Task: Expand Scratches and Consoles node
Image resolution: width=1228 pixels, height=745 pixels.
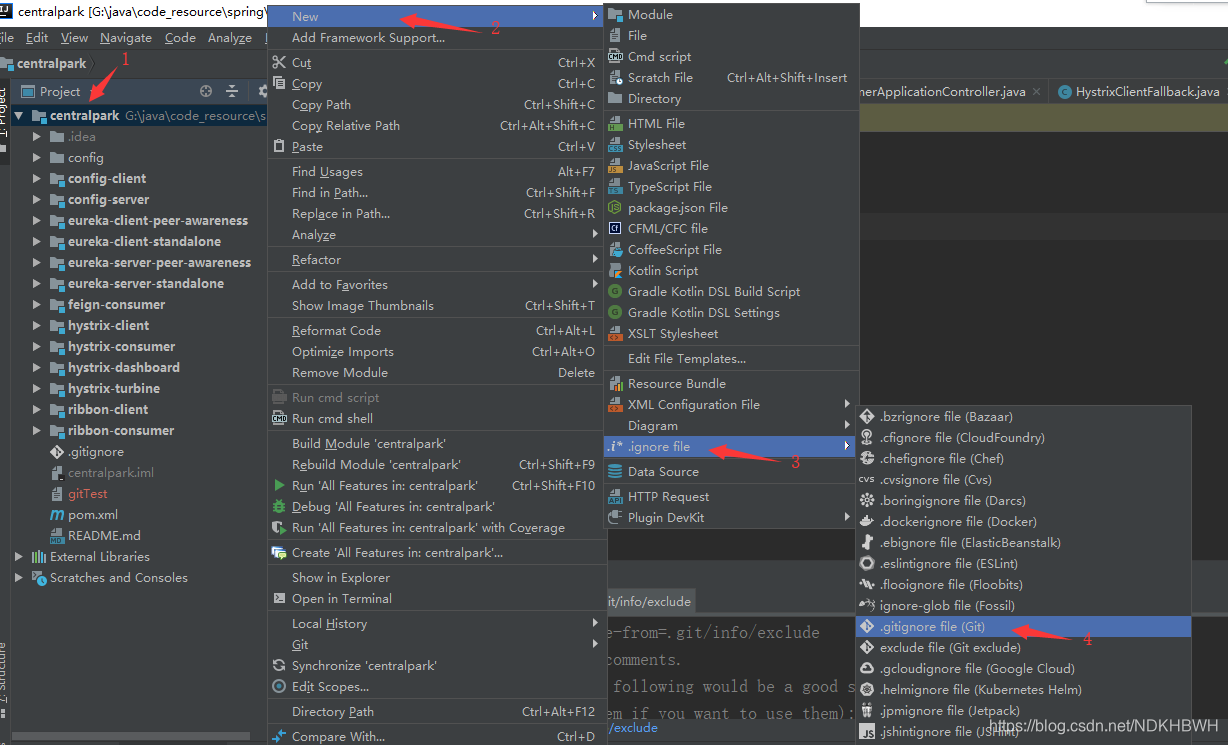Action: [x=18, y=577]
